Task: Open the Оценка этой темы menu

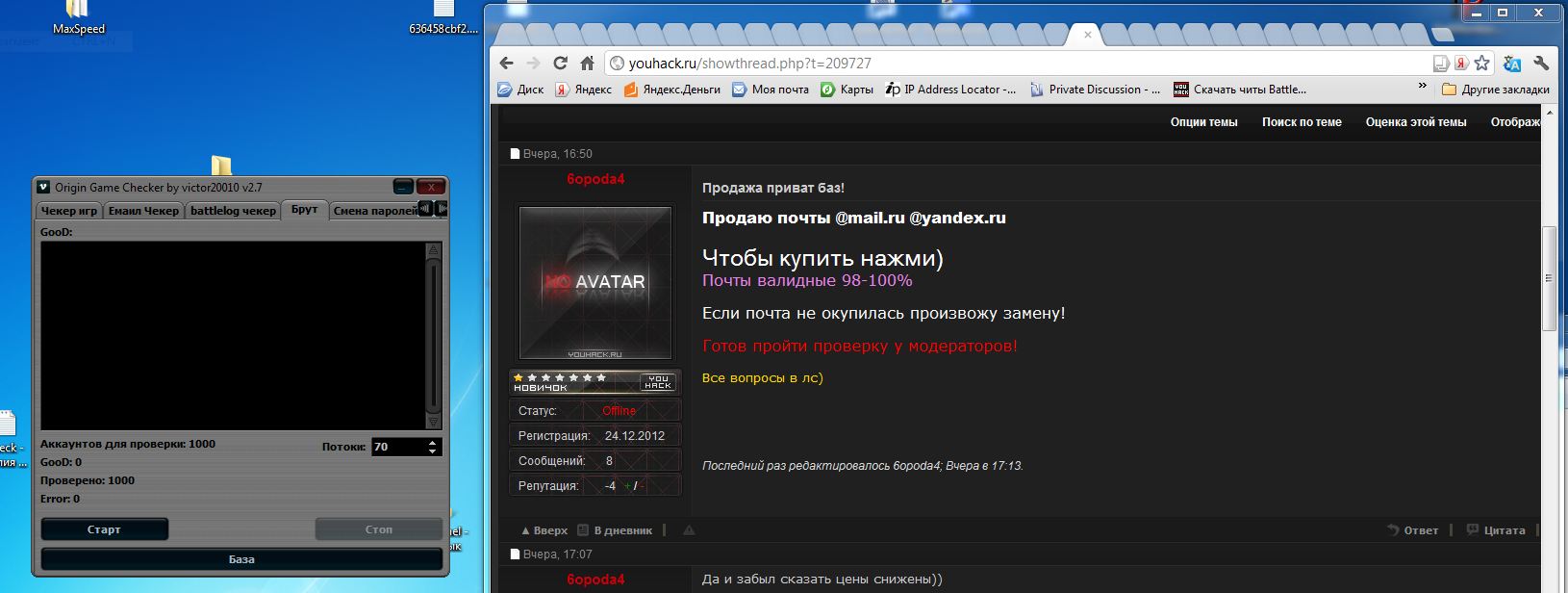Action: pos(1416,122)
